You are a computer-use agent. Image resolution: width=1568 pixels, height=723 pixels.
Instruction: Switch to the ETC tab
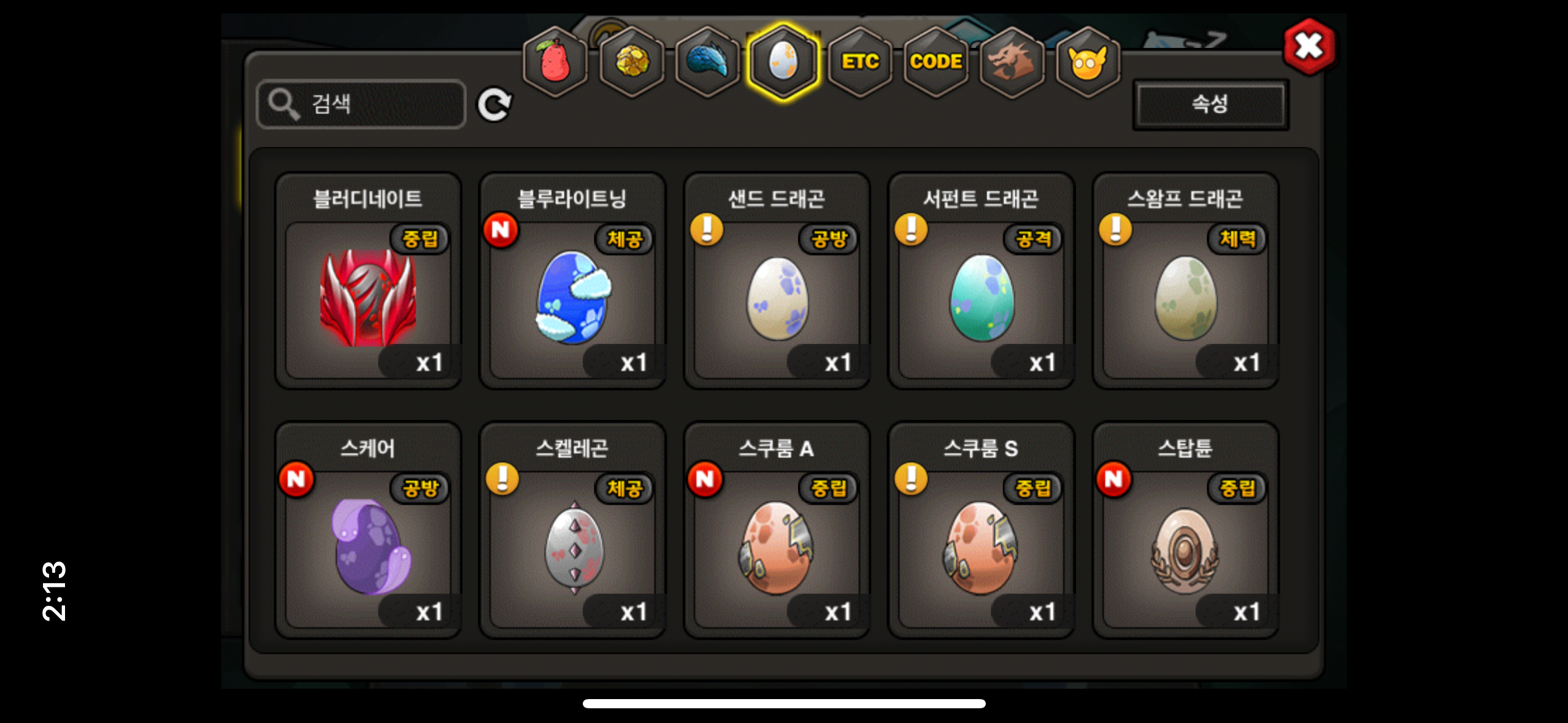click(859, 61)
